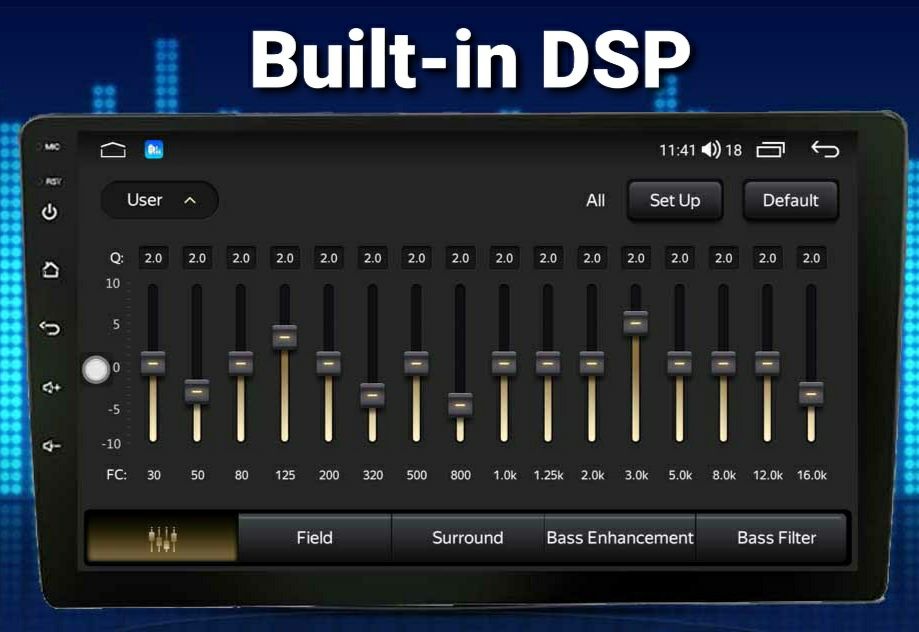This screenshot has width=919, height=632.
Task: Click the 800 Hz band slider handle
Action: click(460, 405)
